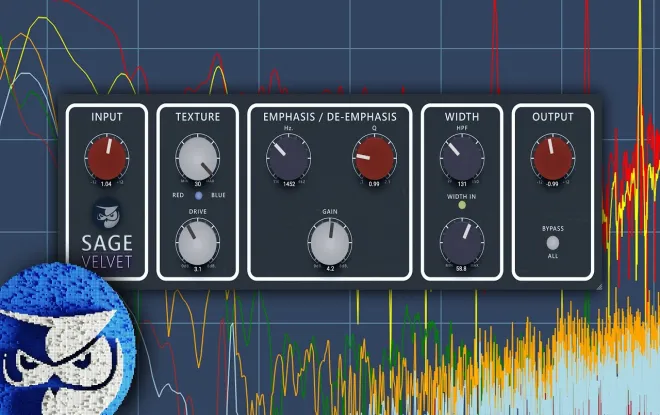Click the HPF value 131

[x=462, y=184]
